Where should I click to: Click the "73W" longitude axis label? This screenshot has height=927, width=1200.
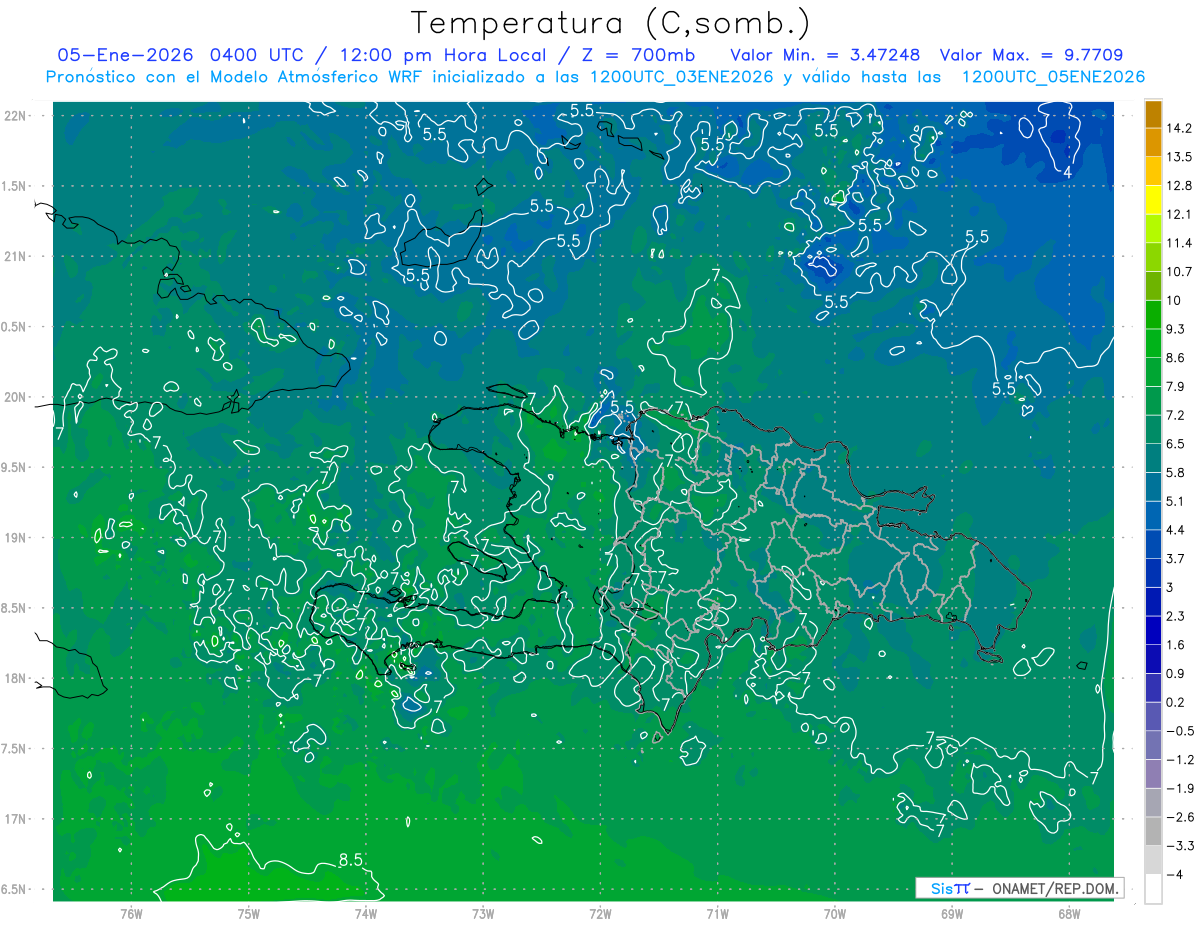483,914
